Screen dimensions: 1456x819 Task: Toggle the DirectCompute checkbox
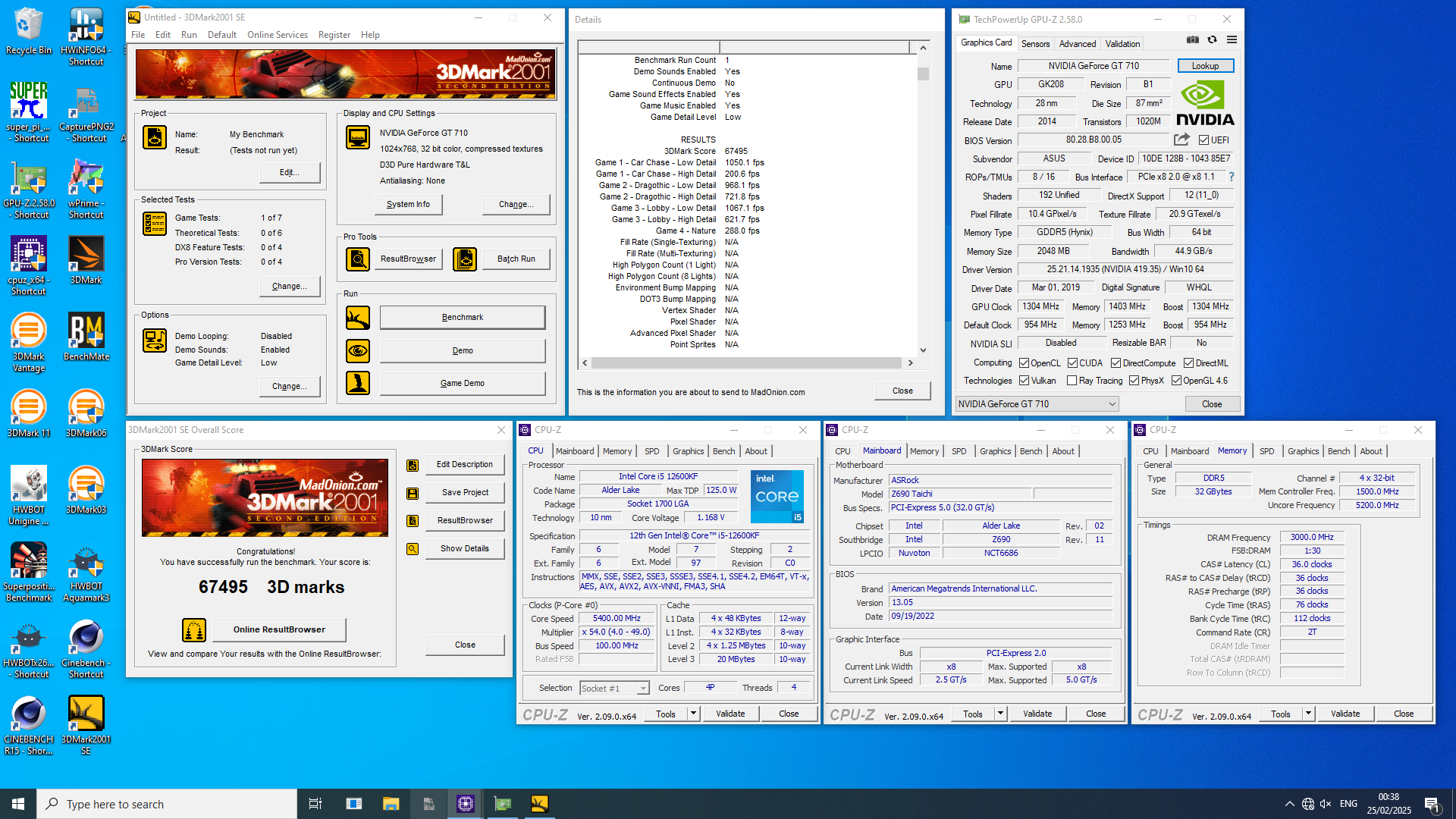click(1116, 363)
